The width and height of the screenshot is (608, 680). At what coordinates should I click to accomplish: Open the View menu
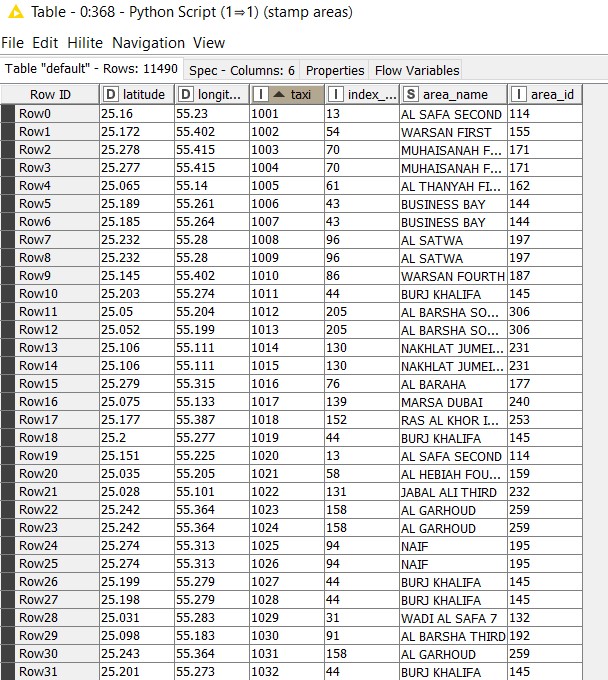point(209,42)
